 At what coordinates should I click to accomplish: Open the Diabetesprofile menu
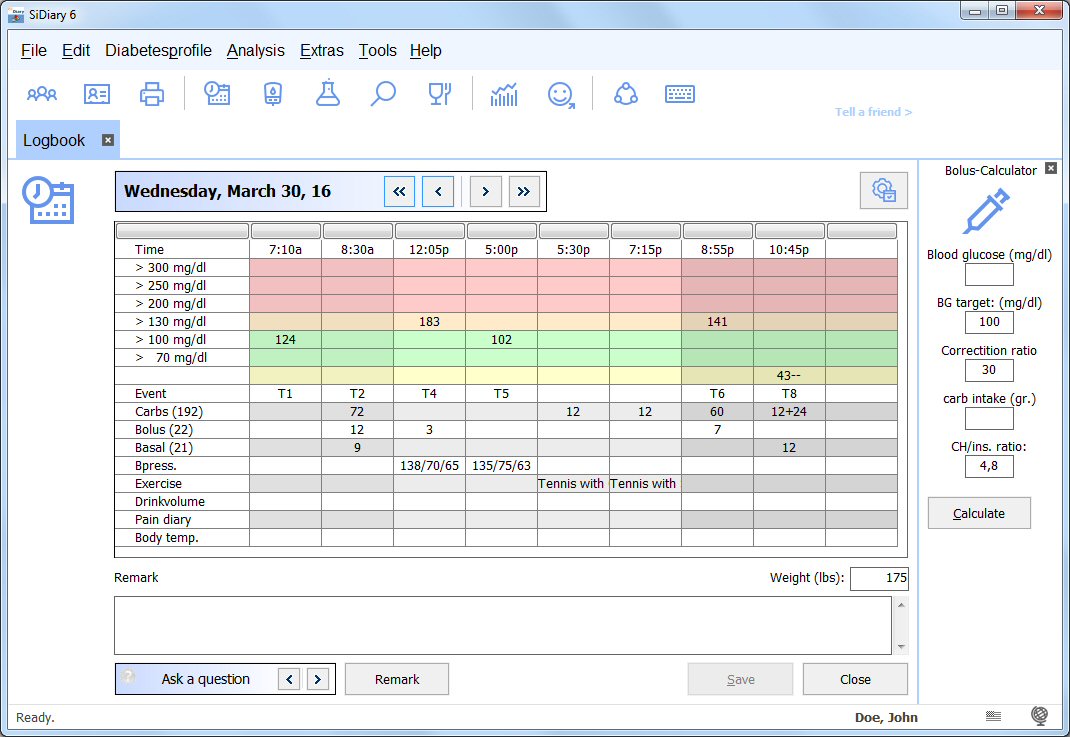[158, 50]
